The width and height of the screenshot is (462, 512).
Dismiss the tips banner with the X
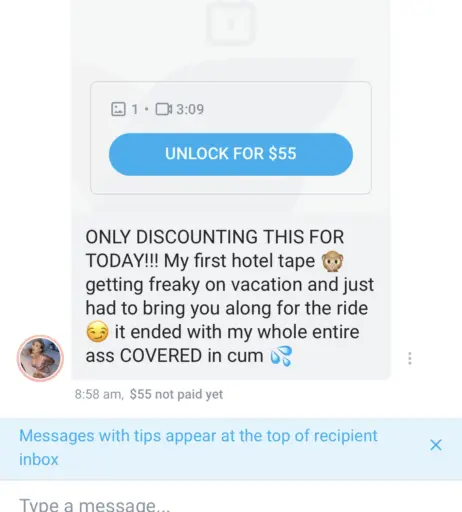click(436, 445)
